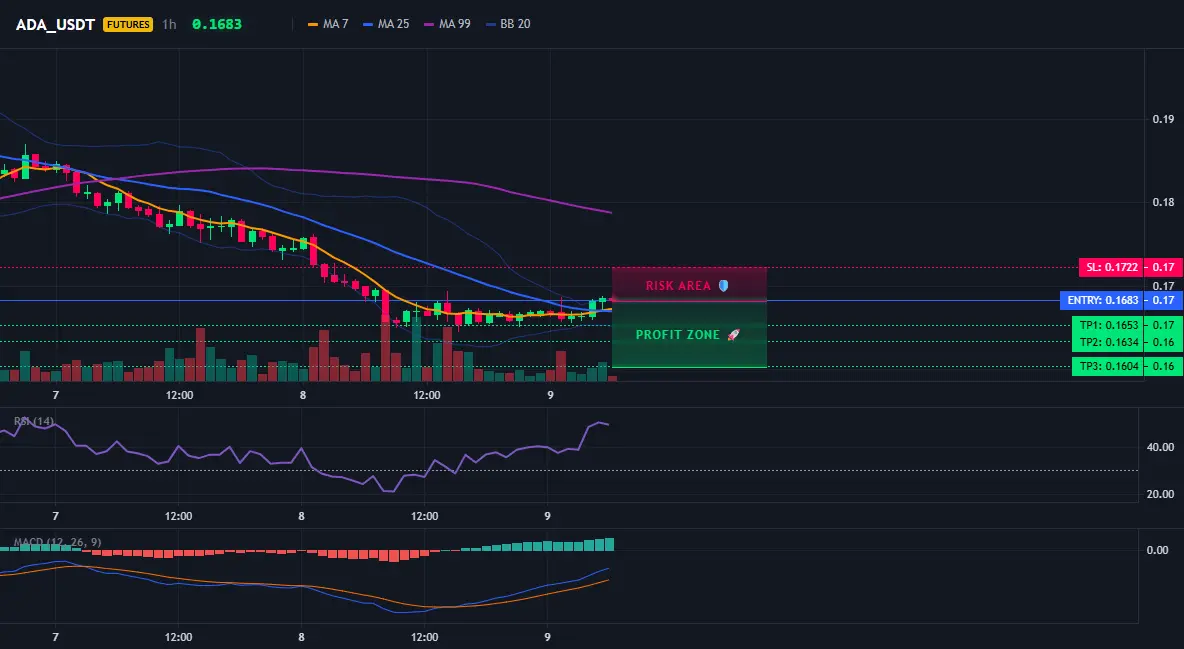Click the main chart's date label 9
Viewport: 1184px width, 649px height.
[x=550, y=395]
